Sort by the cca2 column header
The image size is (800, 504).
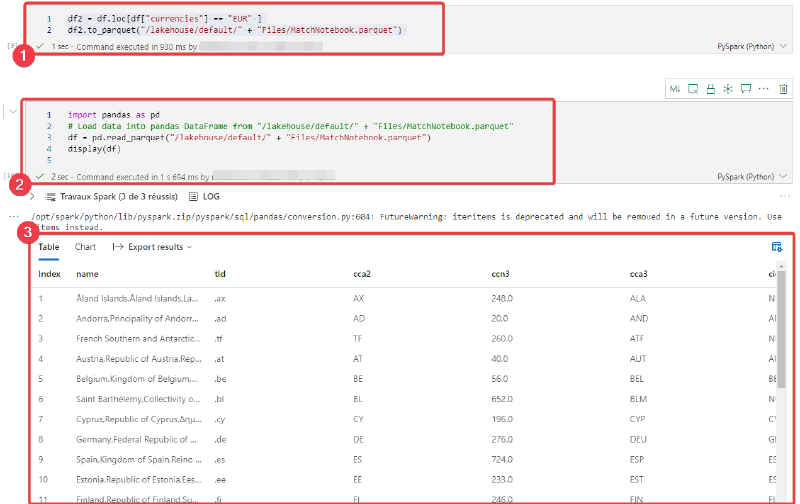(362, 274)
